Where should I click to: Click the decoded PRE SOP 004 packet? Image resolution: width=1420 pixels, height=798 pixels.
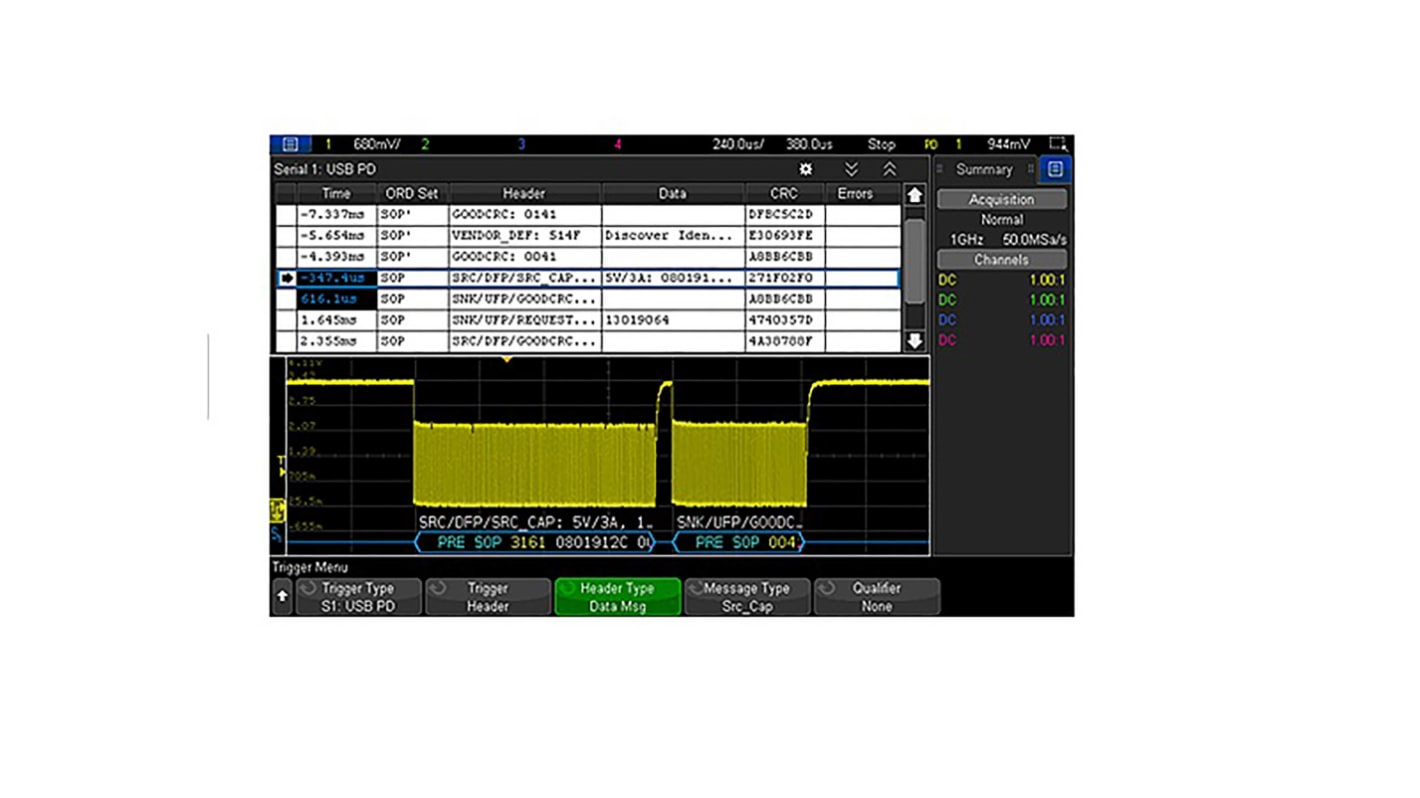738,543
